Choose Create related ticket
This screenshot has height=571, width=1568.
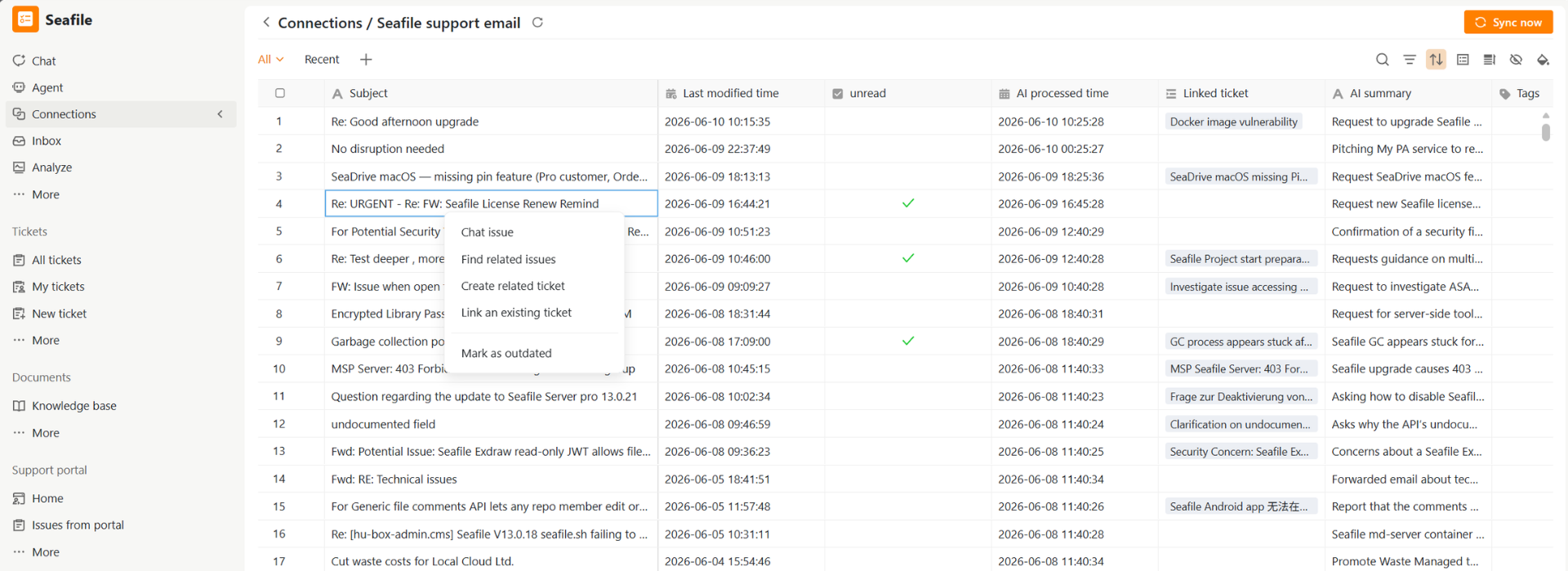point(534,286)
